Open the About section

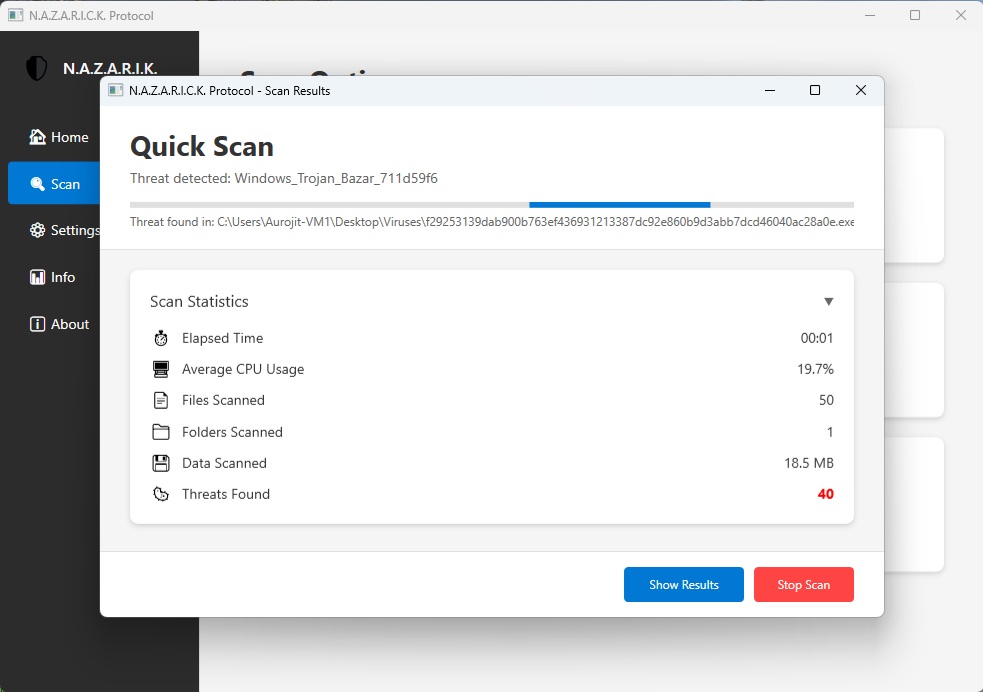58,324
